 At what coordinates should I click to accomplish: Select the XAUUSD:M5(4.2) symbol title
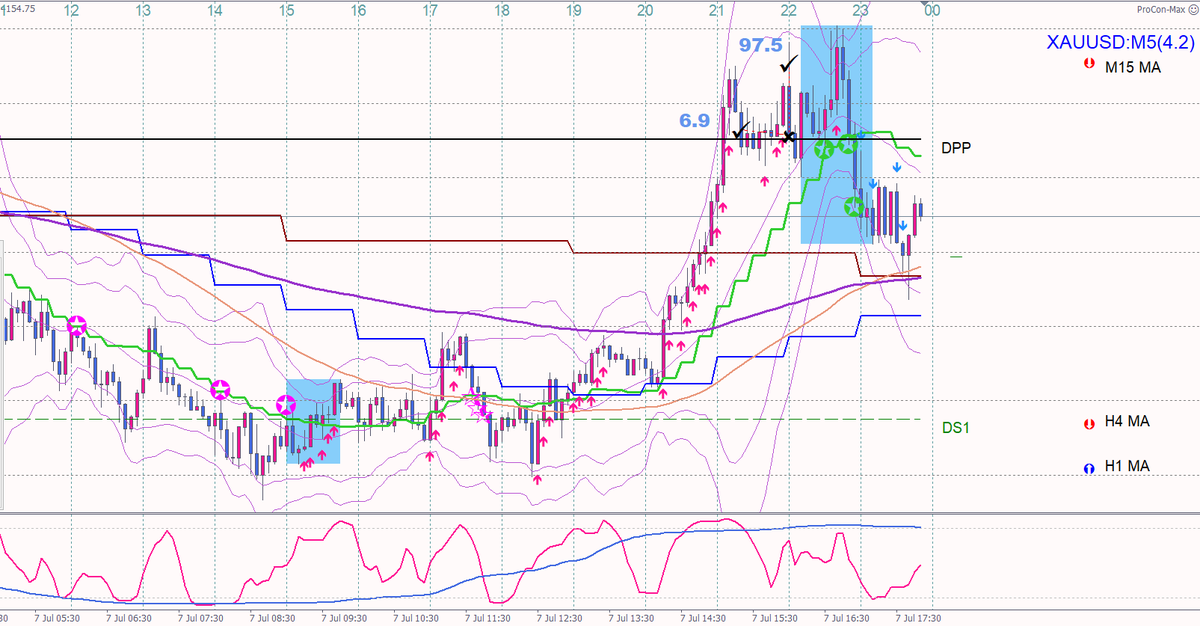(x=1120, y=43)
